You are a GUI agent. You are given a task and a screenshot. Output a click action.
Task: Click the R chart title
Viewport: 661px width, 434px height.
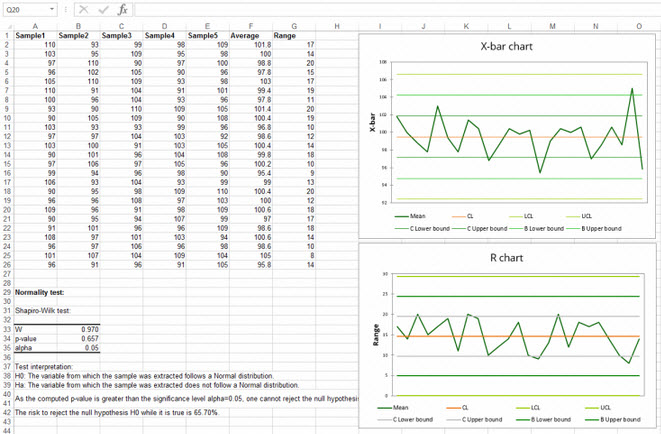pyautogui.click(x=506, y=257)
